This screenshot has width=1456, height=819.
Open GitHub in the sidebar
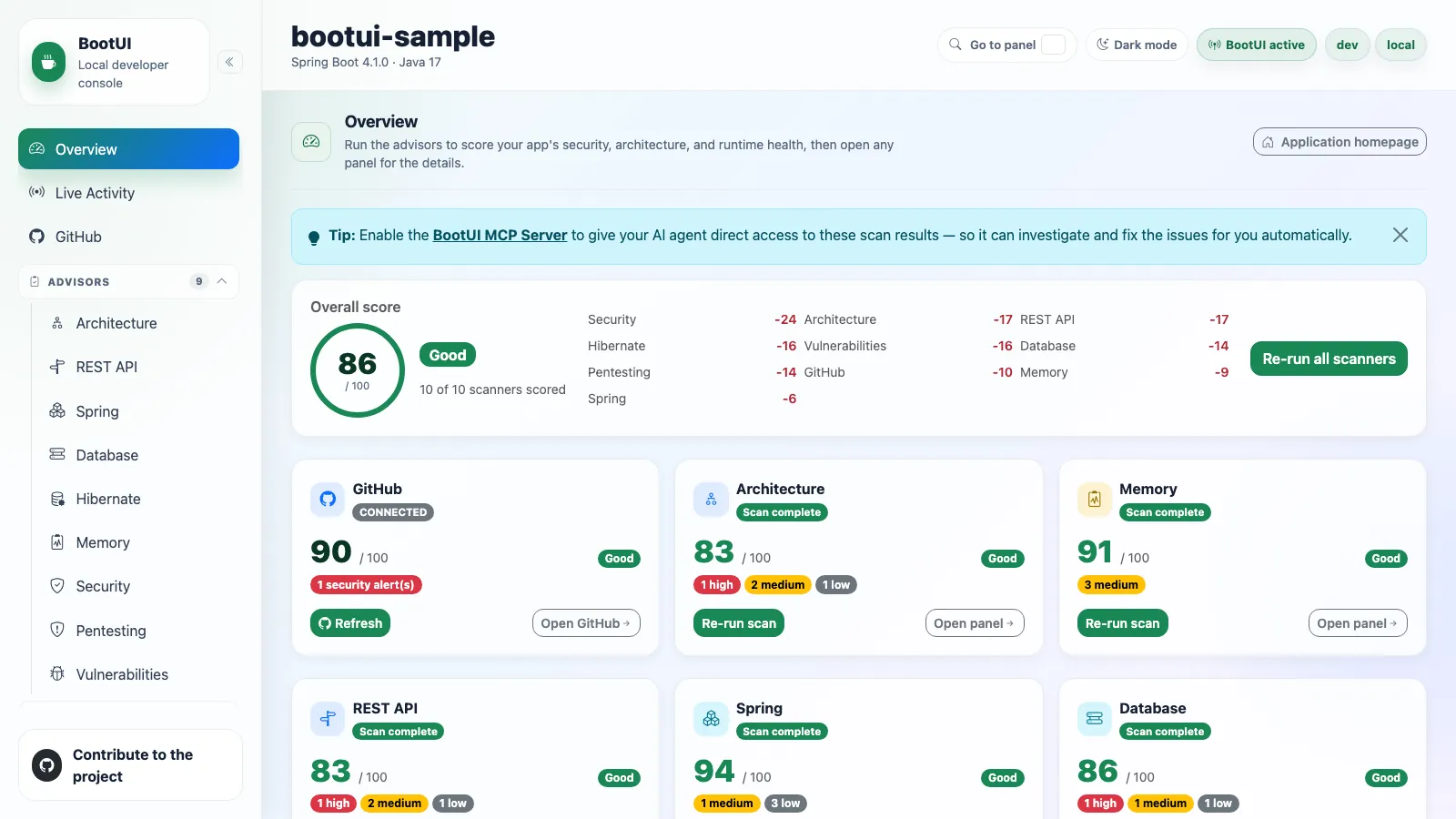(x=128, y=237)
